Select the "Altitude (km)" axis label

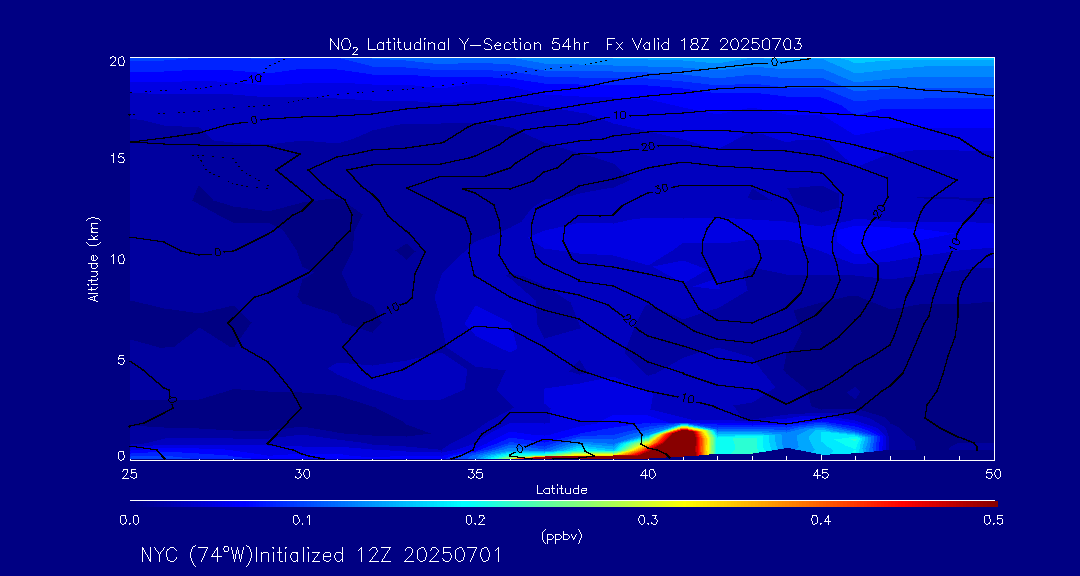click(x=93, y=259)
